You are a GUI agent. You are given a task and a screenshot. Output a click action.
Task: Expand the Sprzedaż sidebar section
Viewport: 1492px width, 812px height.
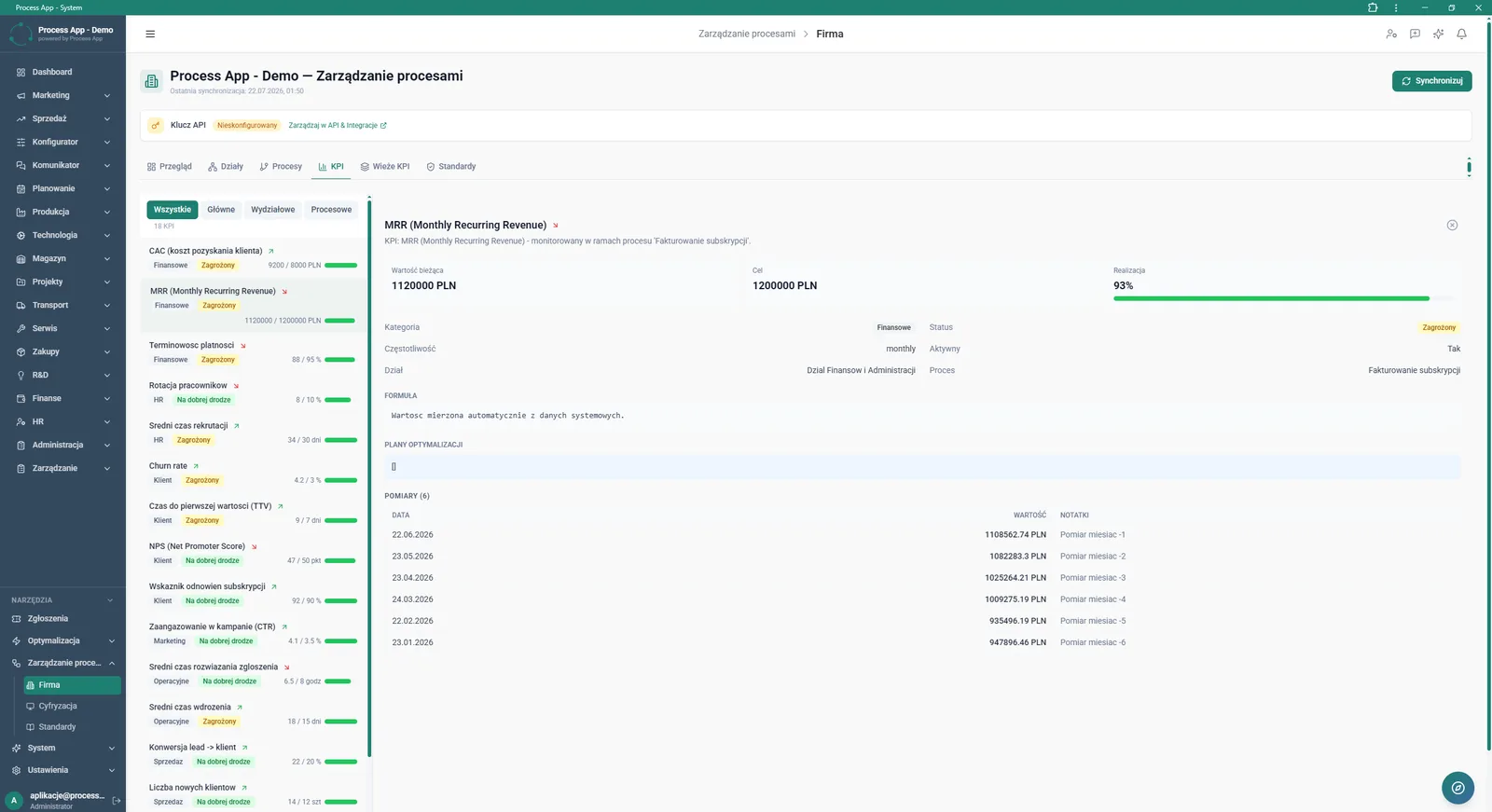point(62,118)
